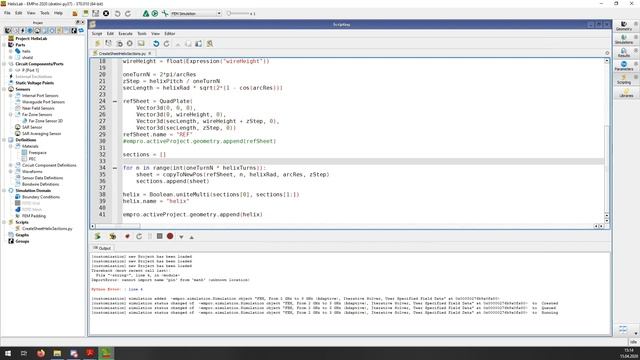The width and height of the screenshot is (640, 360).
Task: Click the gray stop square in lower toolbar
Action: (x=160, y=236)
